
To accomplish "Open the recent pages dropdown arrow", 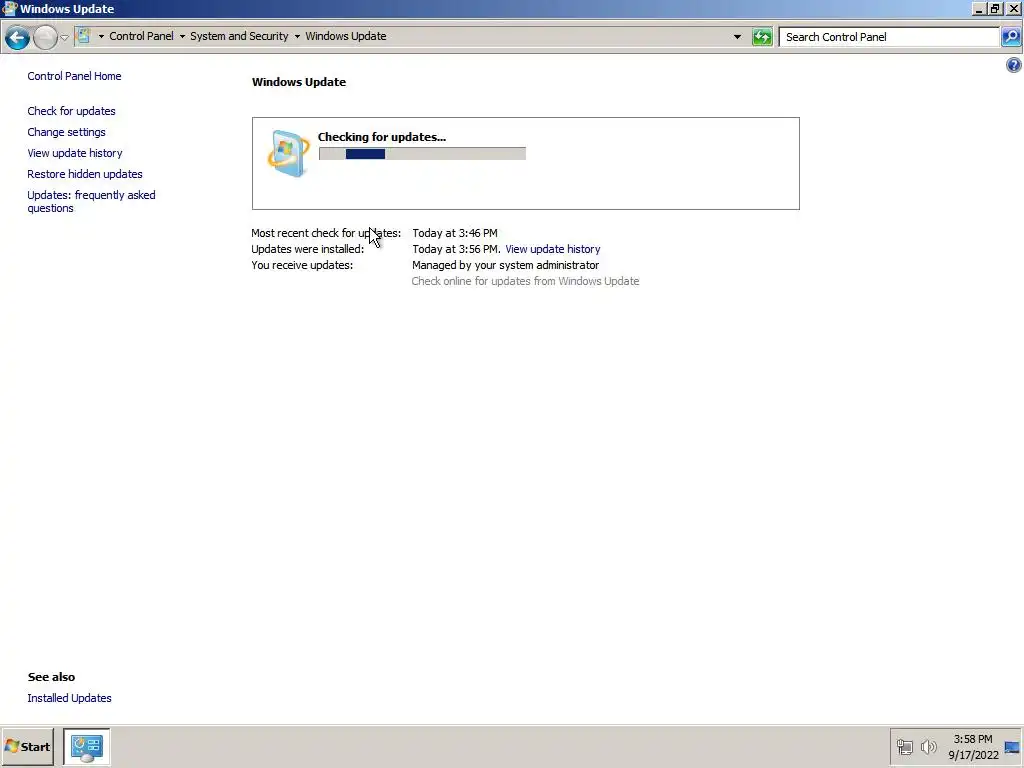I will coord(65,37).
